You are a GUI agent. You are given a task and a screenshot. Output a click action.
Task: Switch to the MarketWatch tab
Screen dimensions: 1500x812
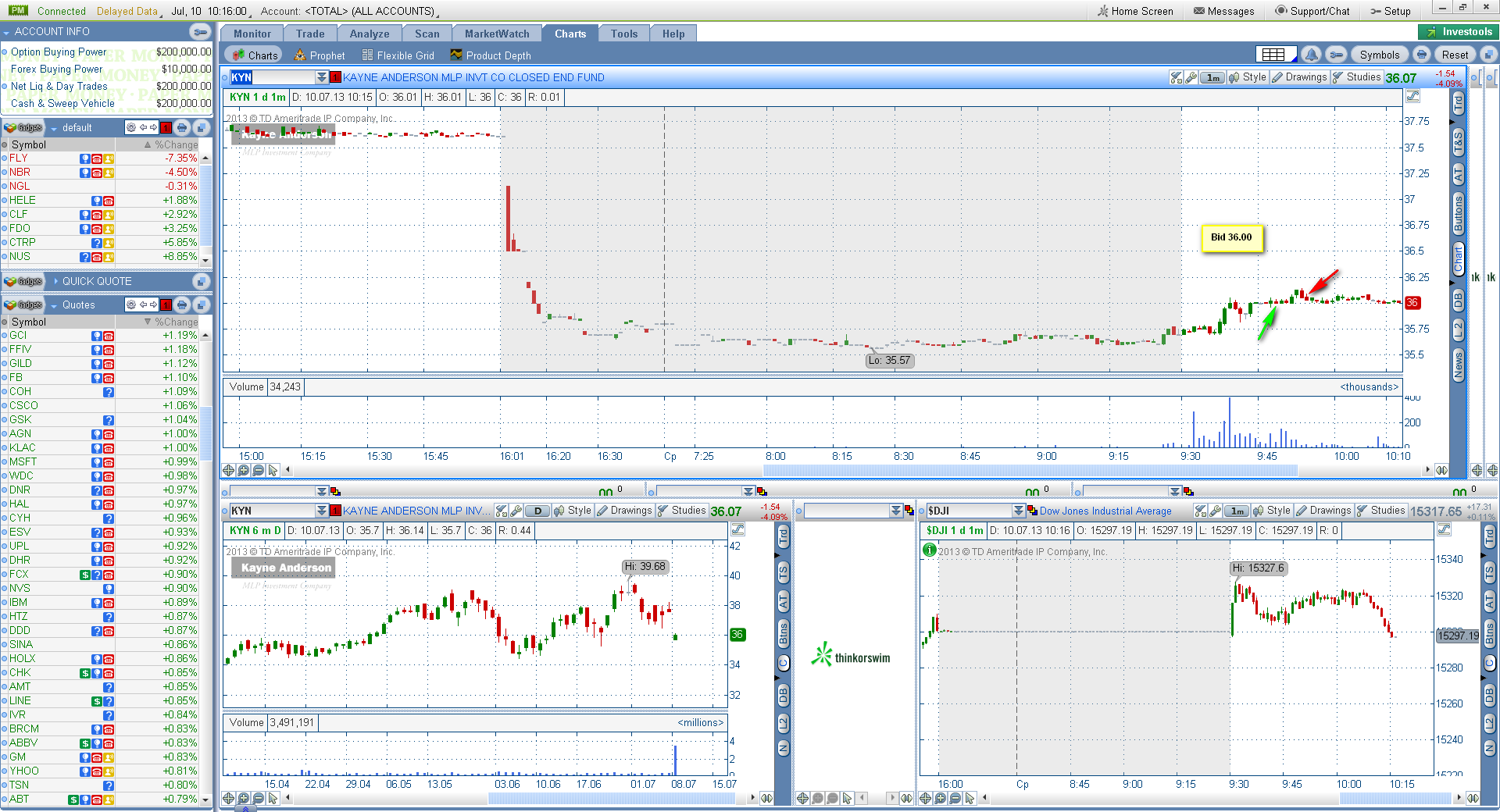coord(497,34)
